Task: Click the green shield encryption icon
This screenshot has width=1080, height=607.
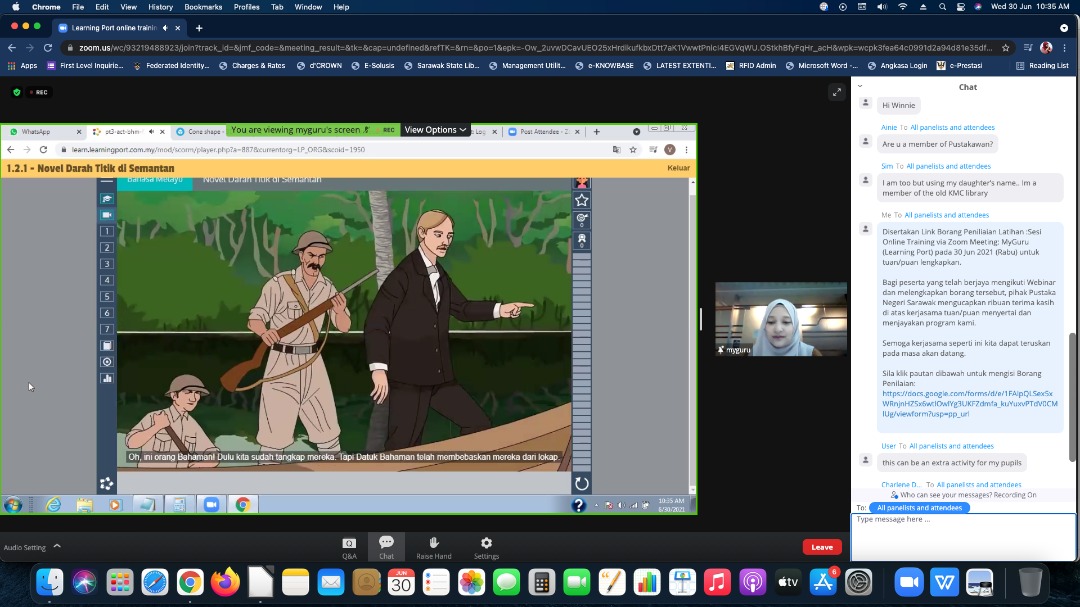Action: point(17,92)
